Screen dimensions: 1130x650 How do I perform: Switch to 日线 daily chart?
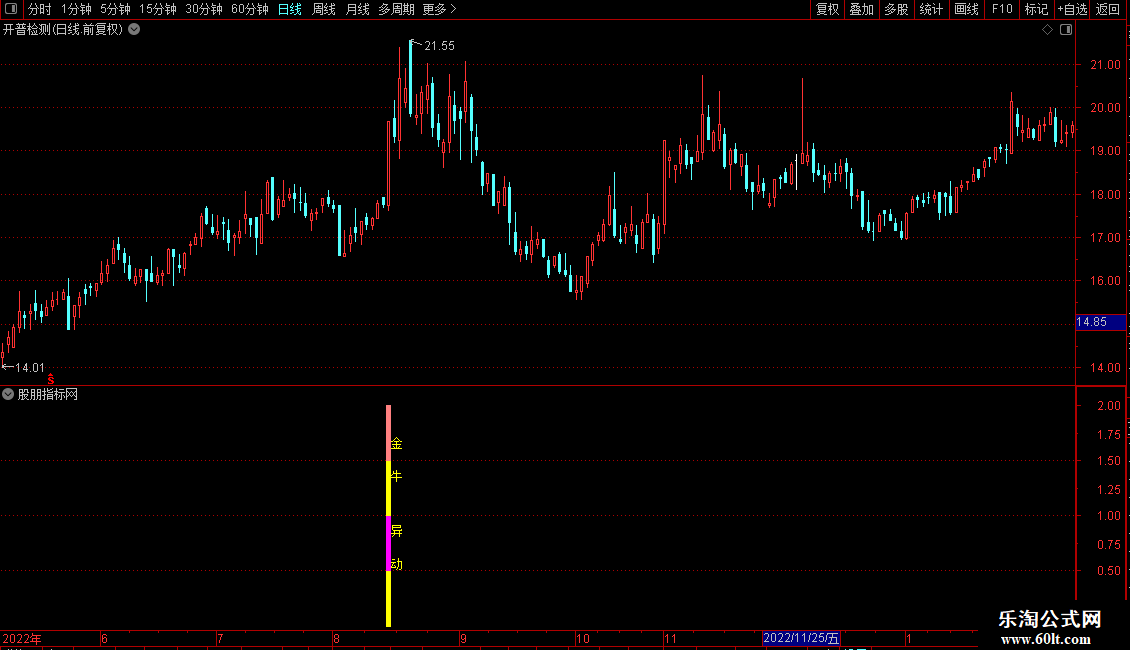click(290, 9)
